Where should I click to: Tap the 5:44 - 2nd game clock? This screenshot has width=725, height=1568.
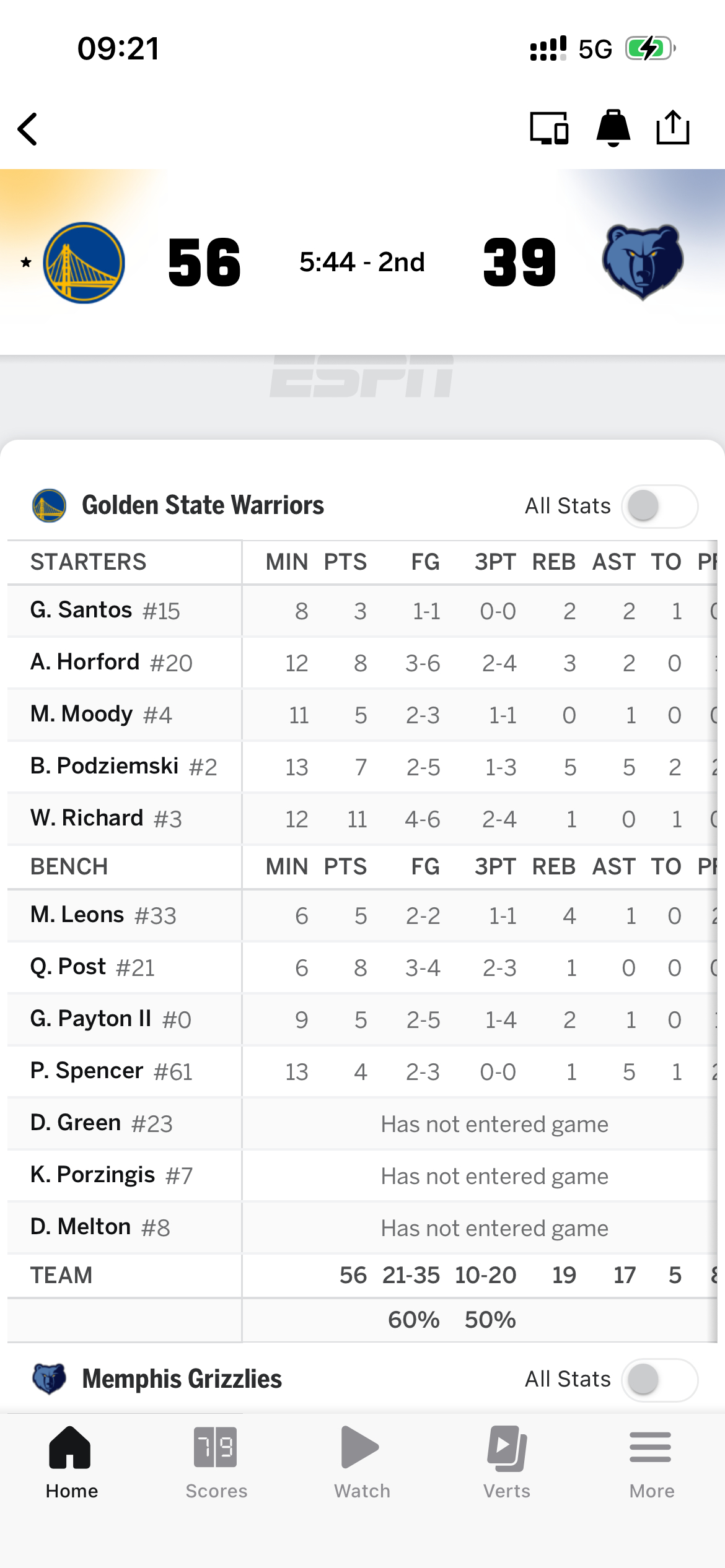tap(362, 263)
